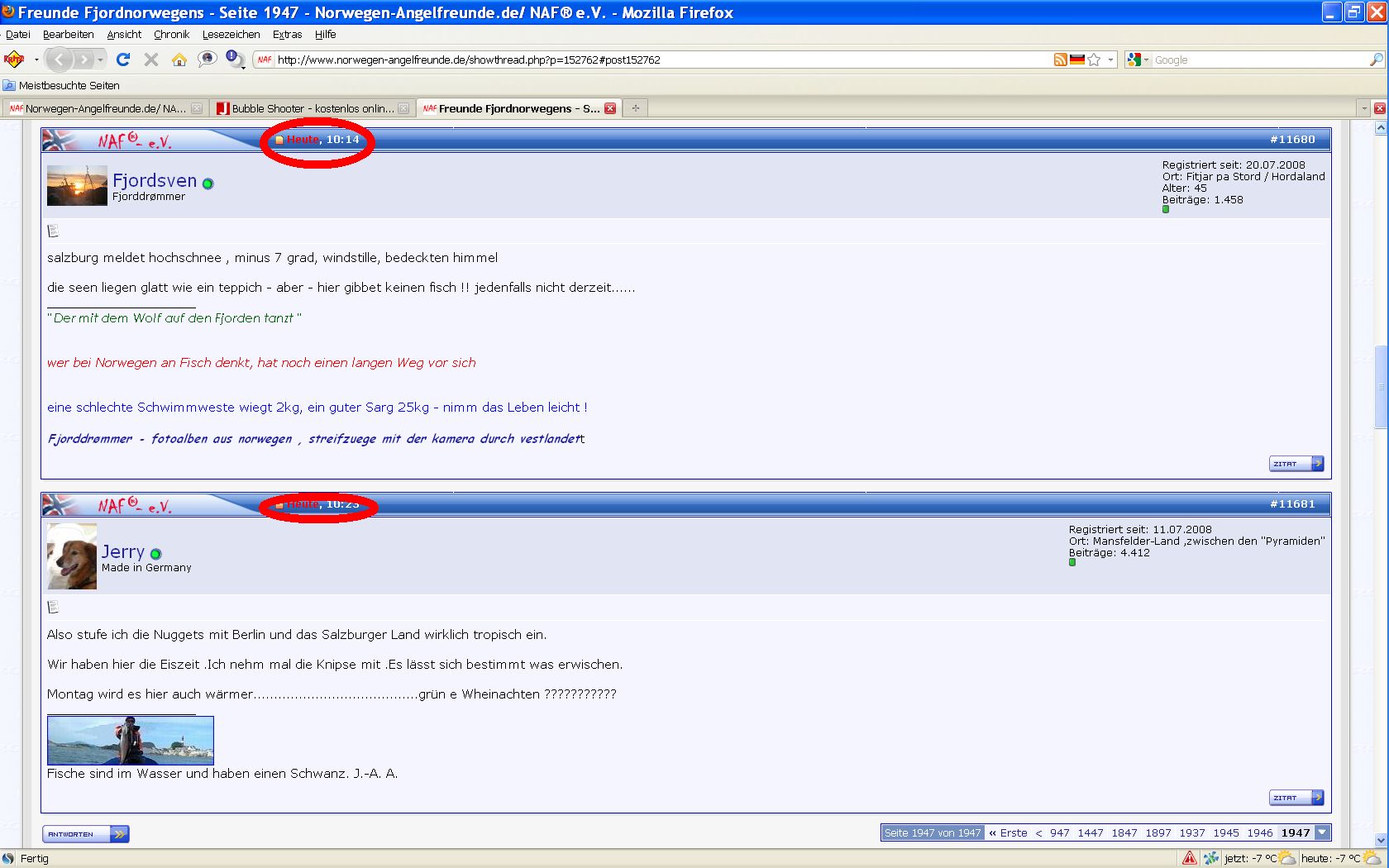Viewport: 1389px width, 868px height.
Task: Open Jerry's user profile link
Action: pos(122,551)
